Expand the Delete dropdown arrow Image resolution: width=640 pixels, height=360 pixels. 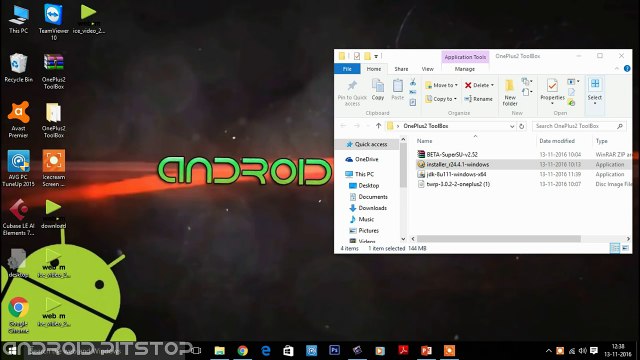492,85
